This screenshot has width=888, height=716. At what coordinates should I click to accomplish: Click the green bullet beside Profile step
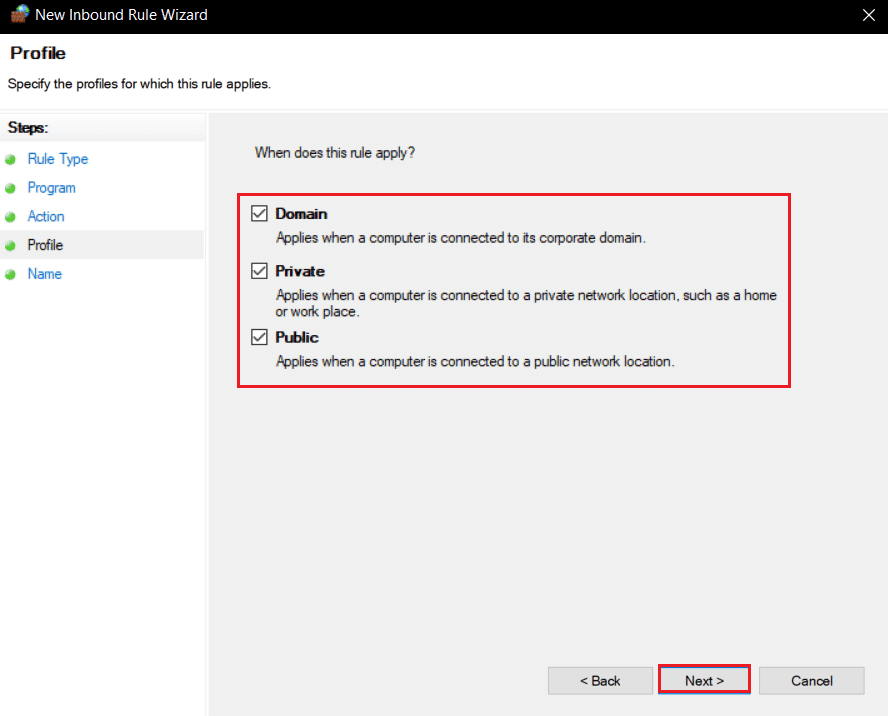tap(11, 245)
